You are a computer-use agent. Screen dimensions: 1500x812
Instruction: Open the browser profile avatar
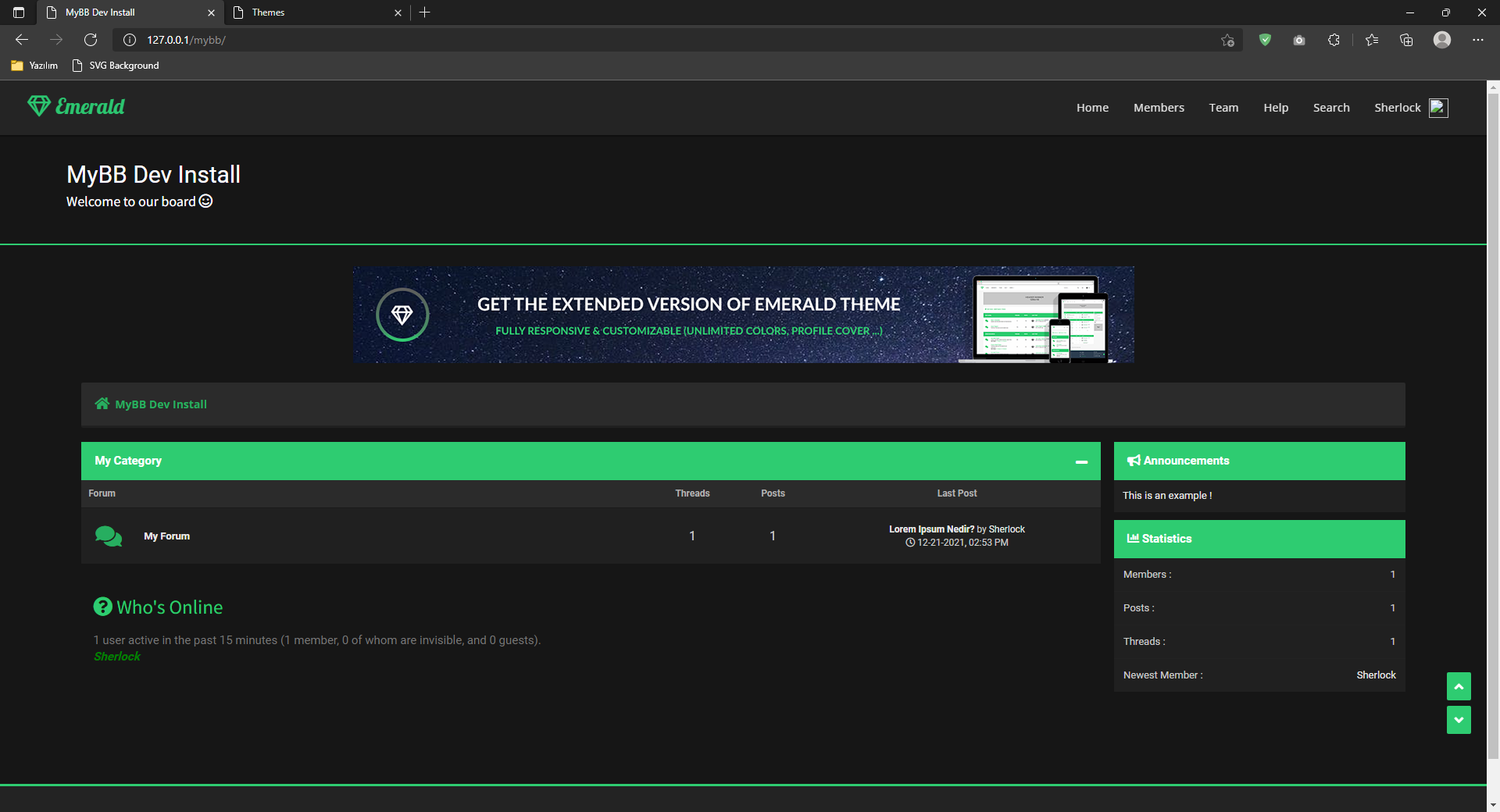tap(1442, 40)
